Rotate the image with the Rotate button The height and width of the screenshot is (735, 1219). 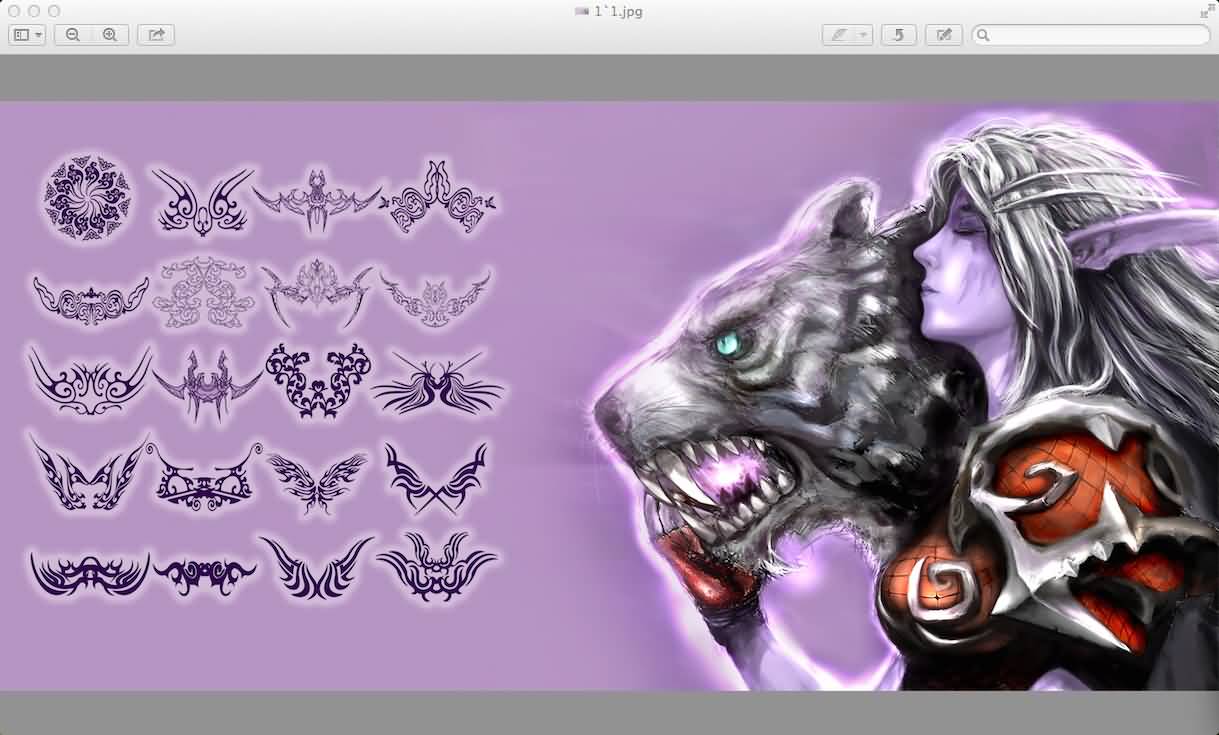[x=899, y=35]
